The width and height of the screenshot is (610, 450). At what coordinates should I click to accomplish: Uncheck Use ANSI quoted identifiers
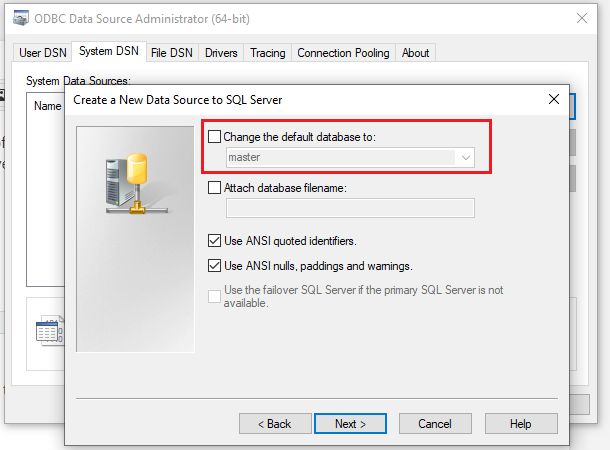(x=214, y=241)
